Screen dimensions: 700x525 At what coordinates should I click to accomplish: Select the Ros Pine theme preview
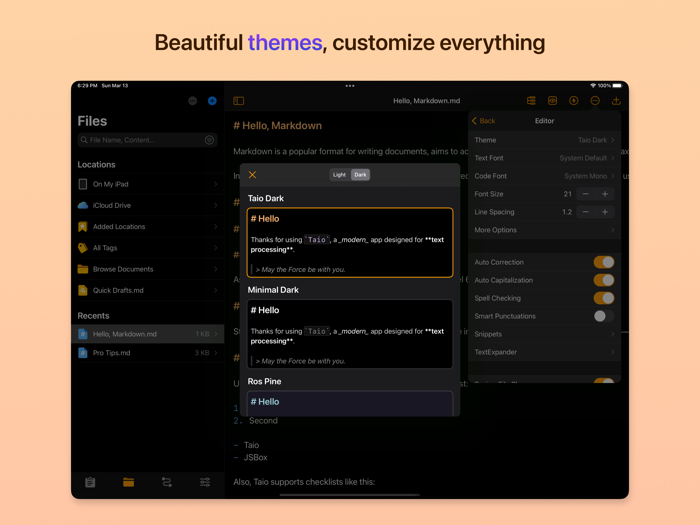[350, 404]
